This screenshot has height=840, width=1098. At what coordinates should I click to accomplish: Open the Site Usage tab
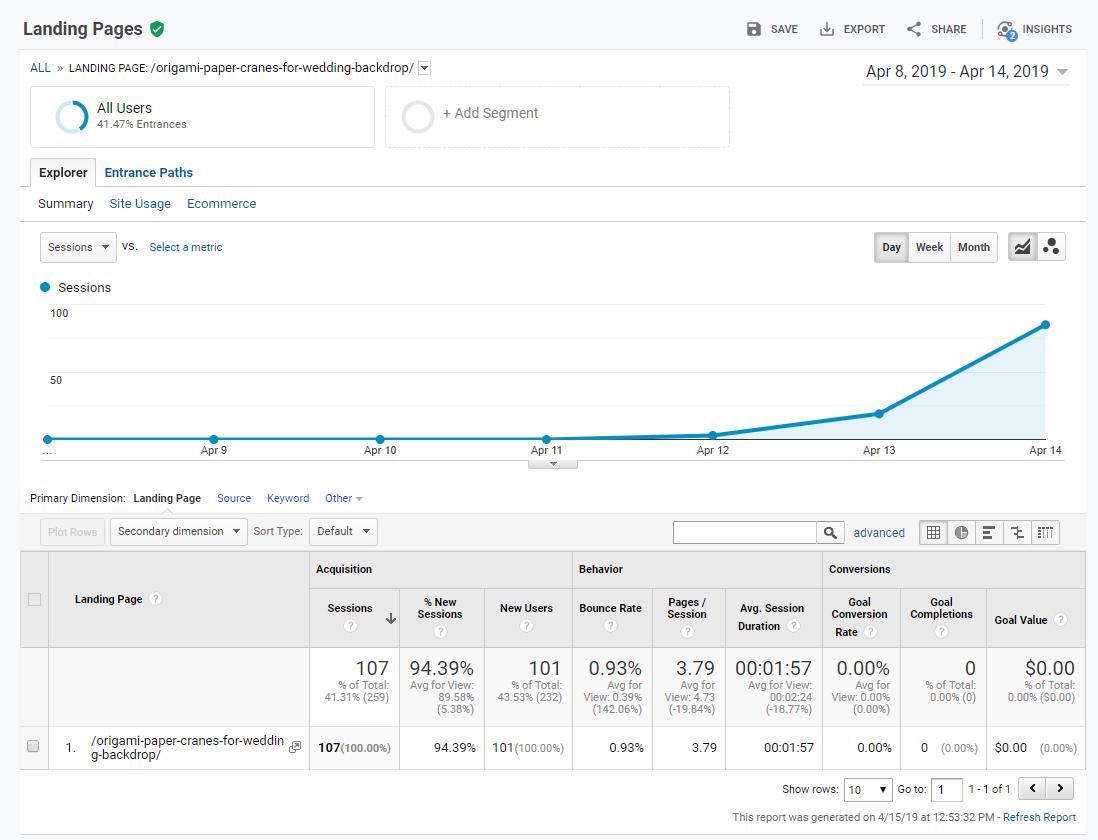140,204
